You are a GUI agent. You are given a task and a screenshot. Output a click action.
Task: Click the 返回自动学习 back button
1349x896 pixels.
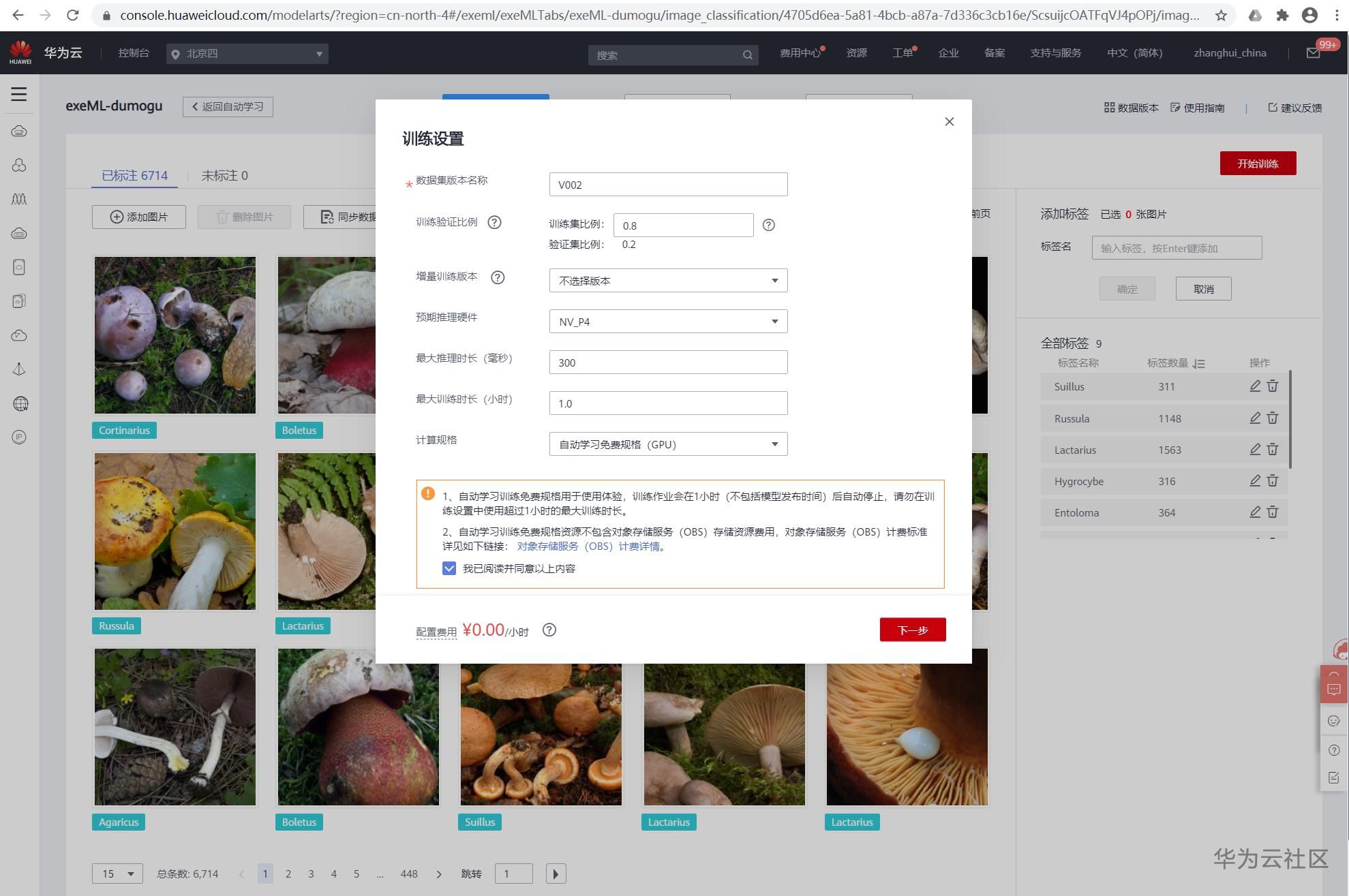(228, 107)
